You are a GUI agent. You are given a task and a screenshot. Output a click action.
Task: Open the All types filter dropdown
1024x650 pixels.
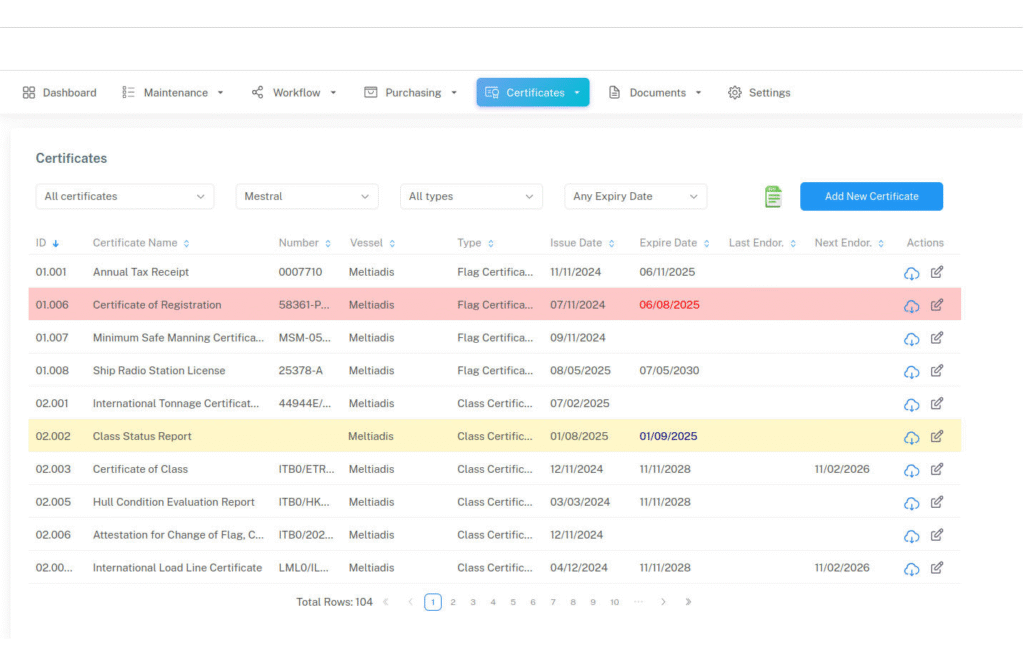coord(471,197)
